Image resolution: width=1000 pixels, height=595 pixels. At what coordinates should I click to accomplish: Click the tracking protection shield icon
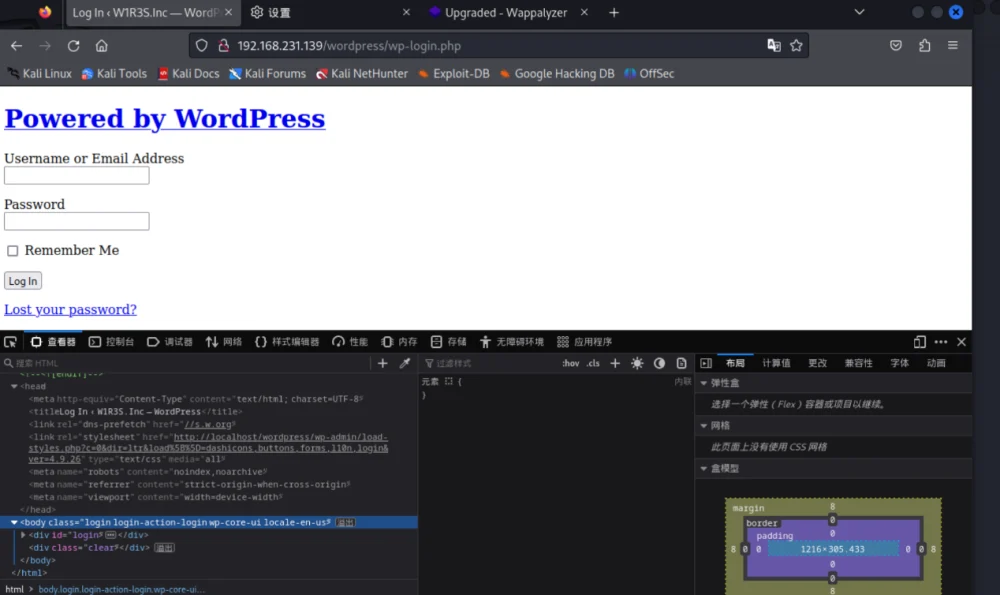(202, 46)
